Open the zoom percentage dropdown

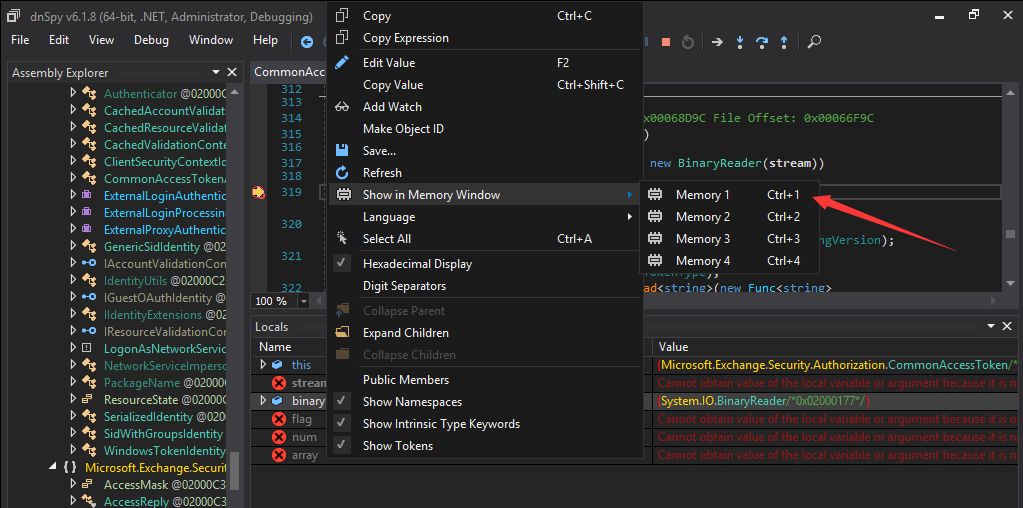[x=303, y=301]
